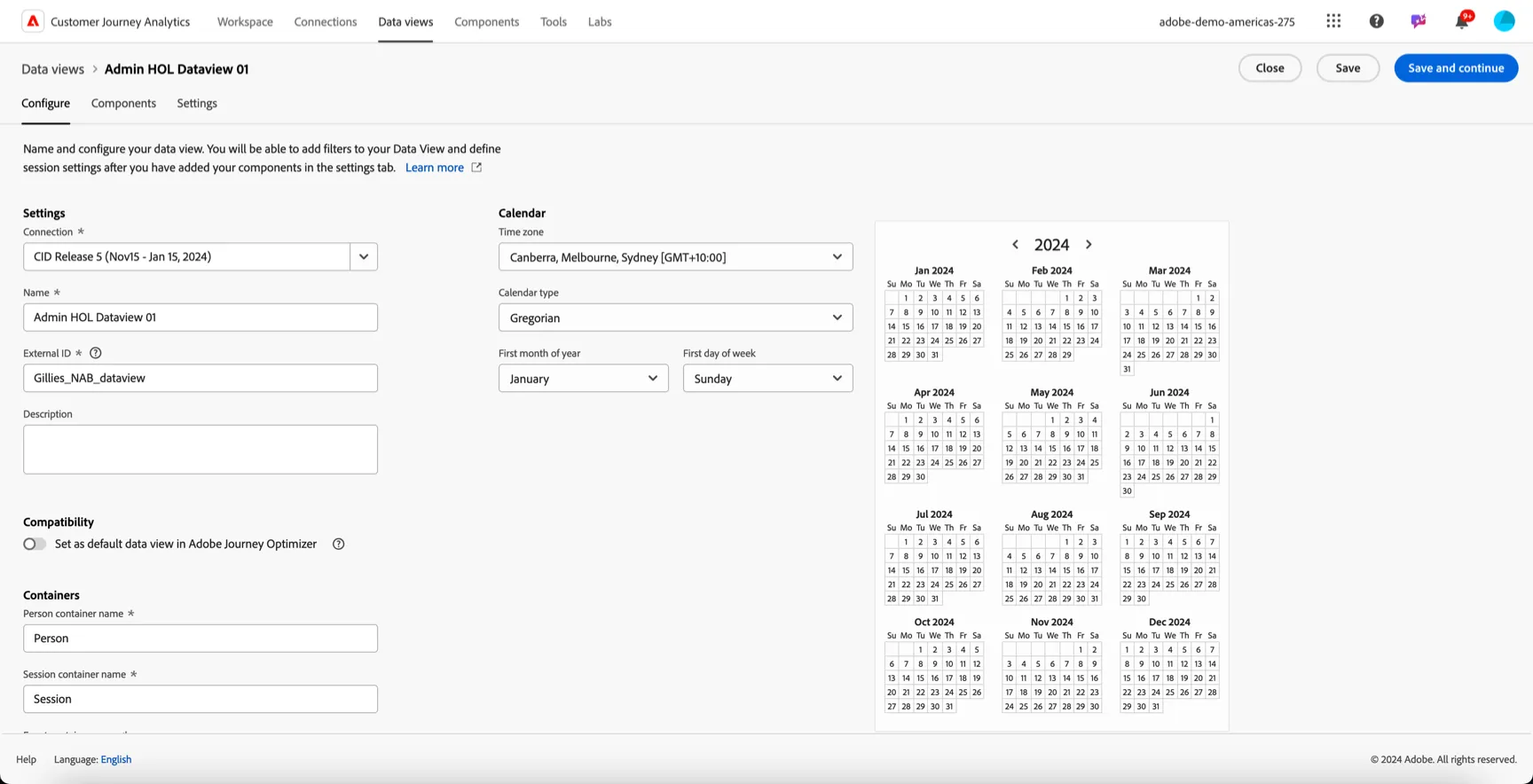Click the Learn more external link icon
The image size is (1533, 784).
click(x=476, y=168)
